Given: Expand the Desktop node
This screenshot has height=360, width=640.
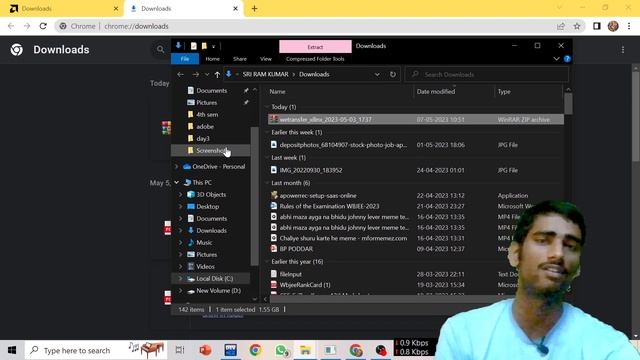Looking at the screenshot, I should pos(180,207).
